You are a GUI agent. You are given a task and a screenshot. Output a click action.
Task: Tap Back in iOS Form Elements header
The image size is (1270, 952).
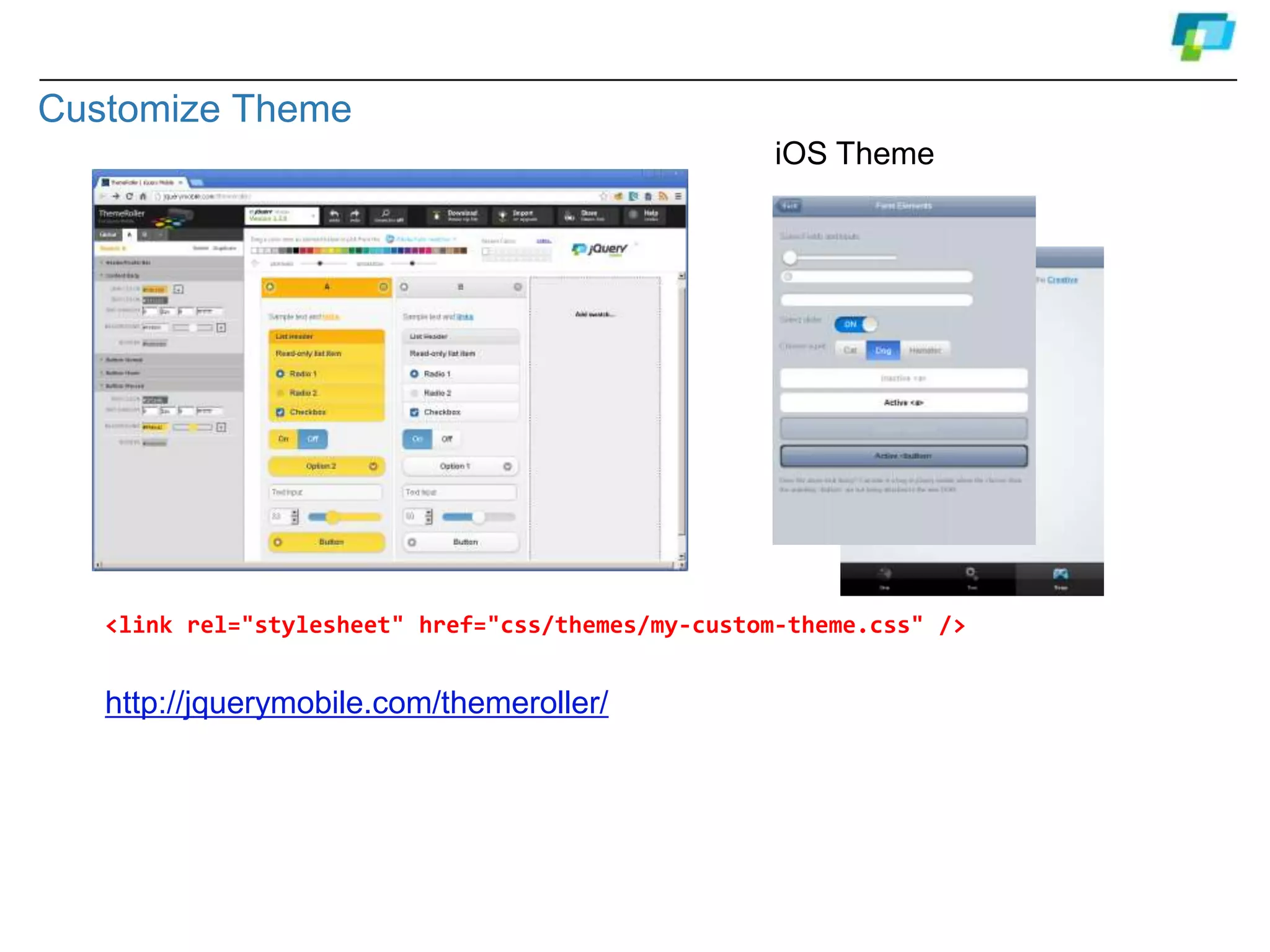(789, 206)
